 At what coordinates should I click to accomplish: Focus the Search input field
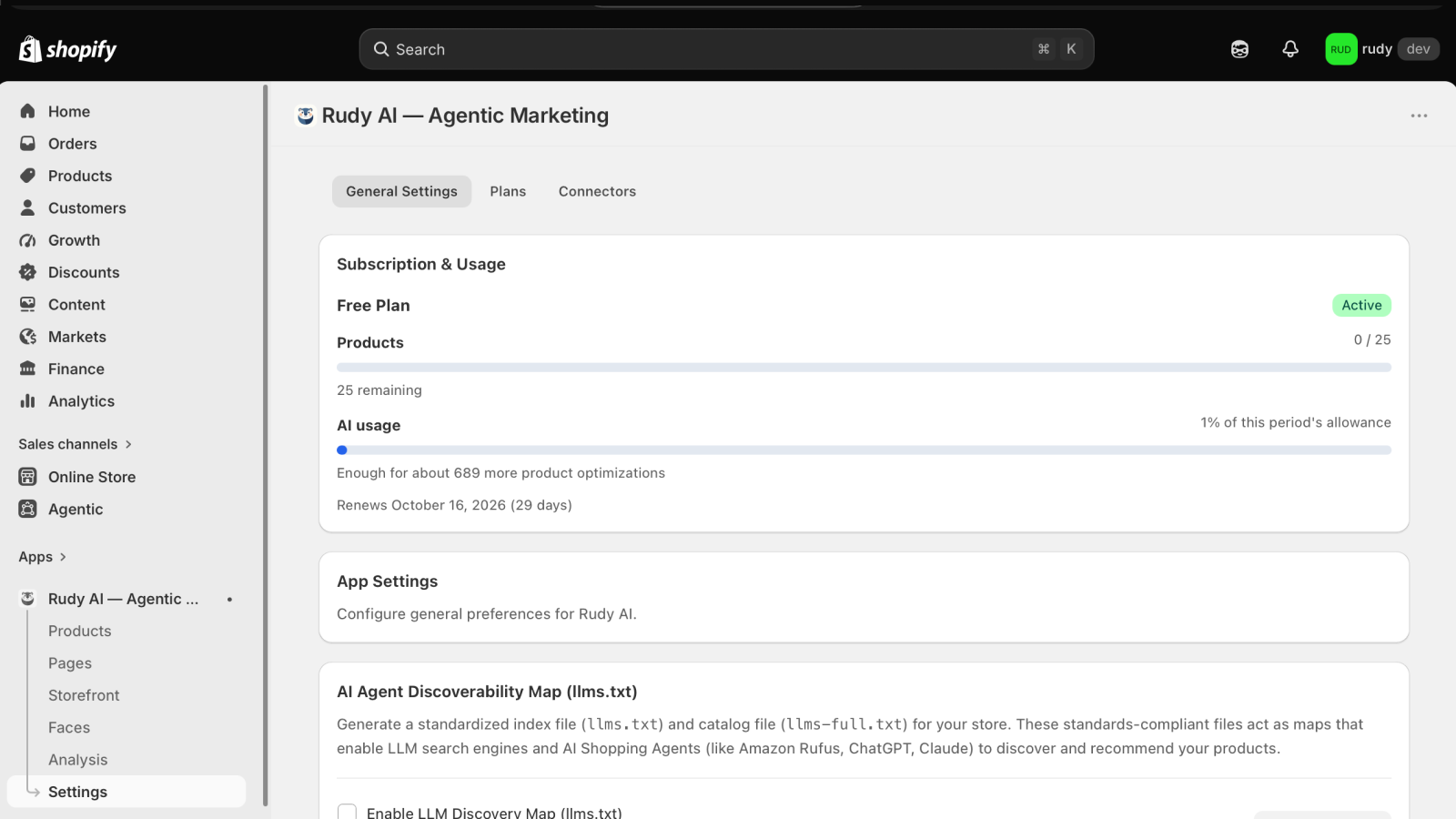coord(726,49)
